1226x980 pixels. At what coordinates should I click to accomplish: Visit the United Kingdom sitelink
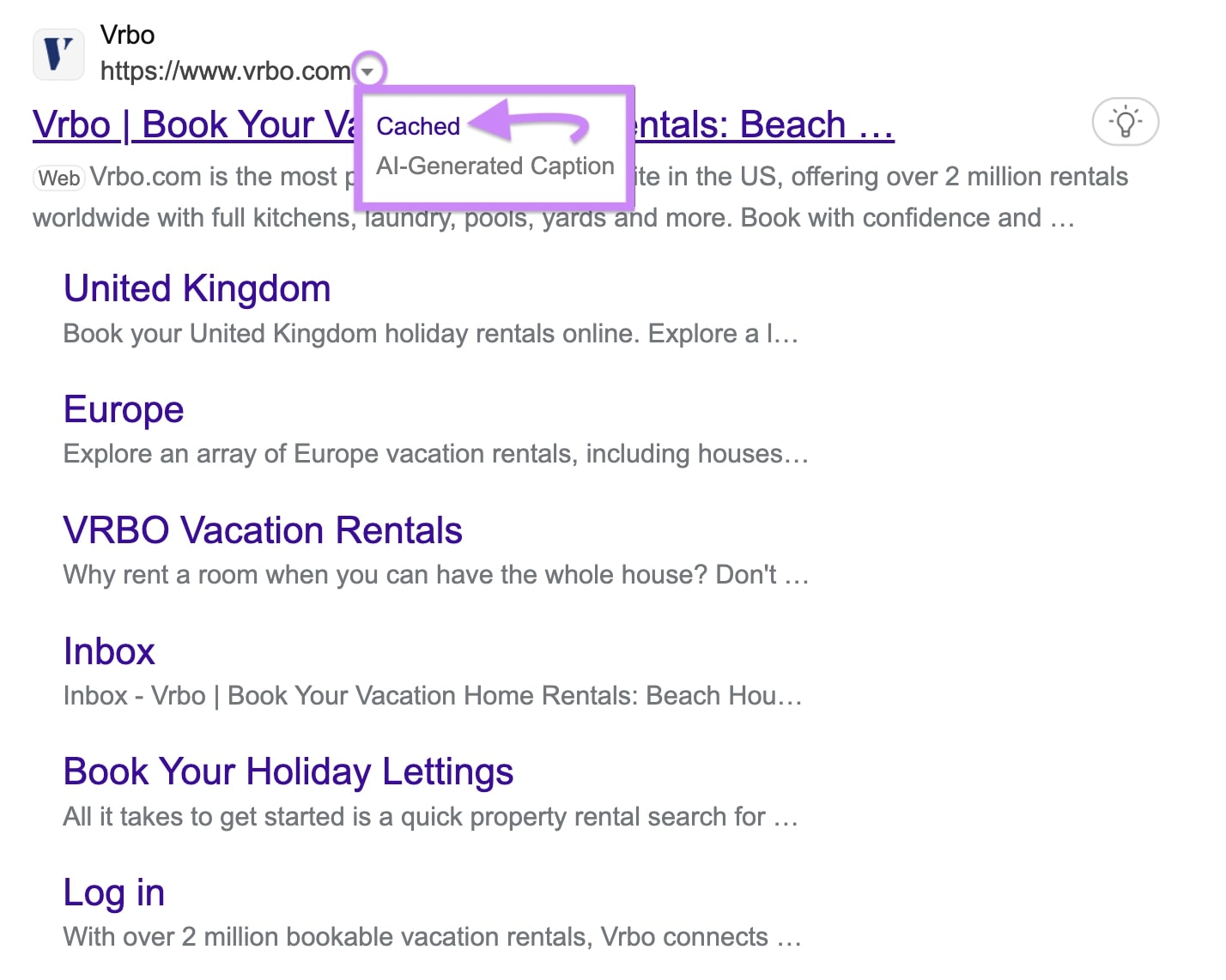197,288
